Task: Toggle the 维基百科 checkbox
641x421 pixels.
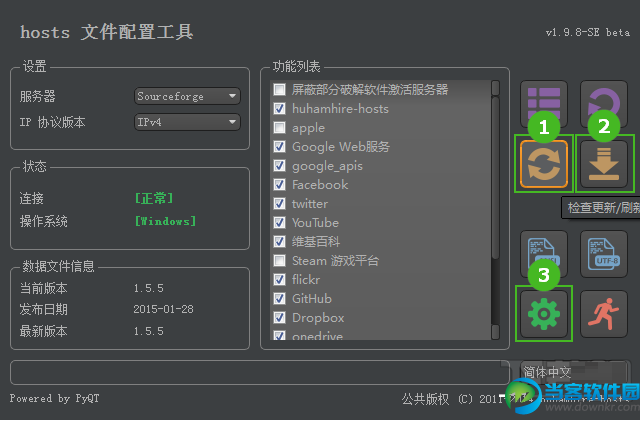Action: 280,242
